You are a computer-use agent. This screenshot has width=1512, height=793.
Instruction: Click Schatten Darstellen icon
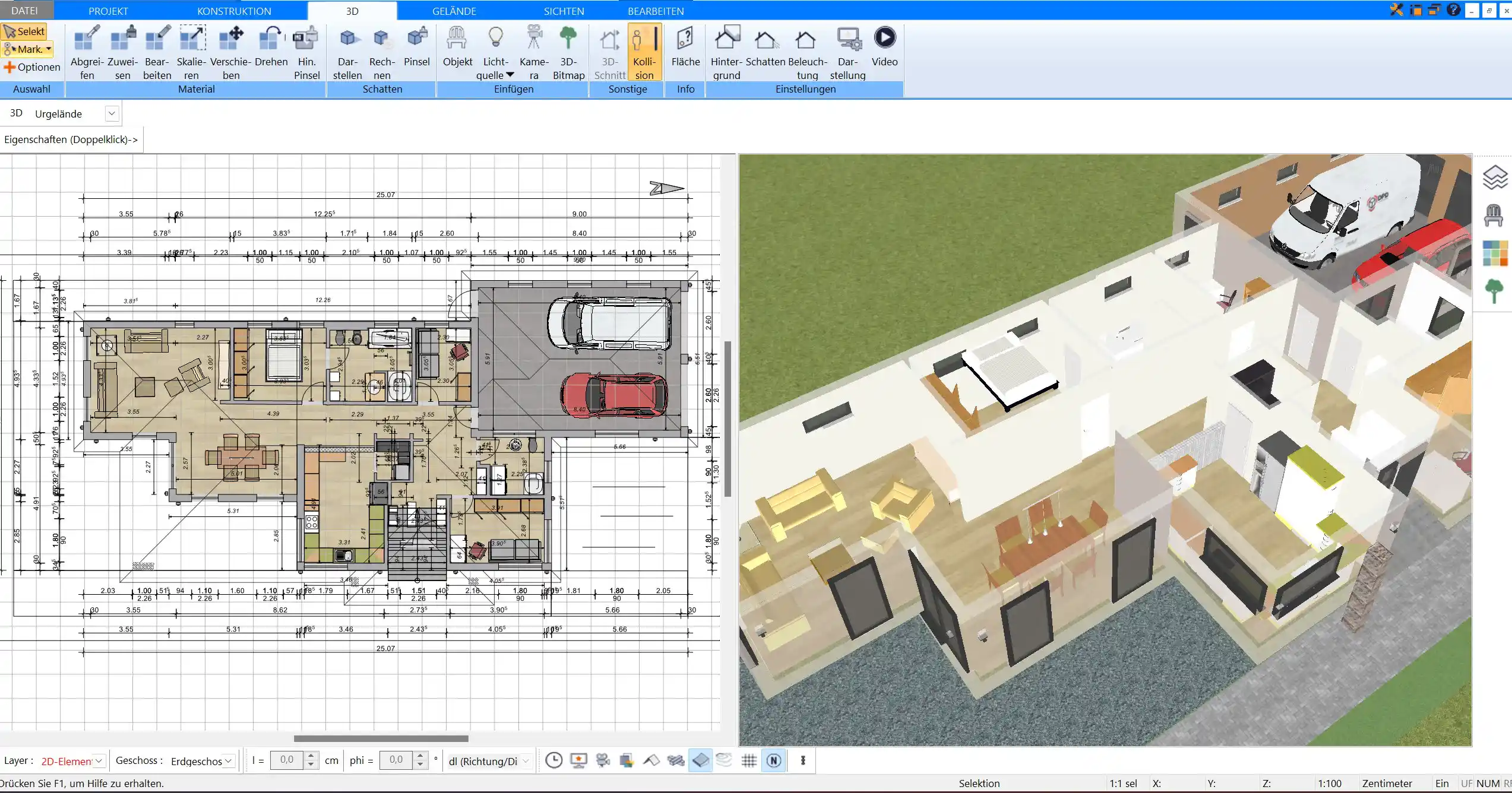(x=347, y=52)
